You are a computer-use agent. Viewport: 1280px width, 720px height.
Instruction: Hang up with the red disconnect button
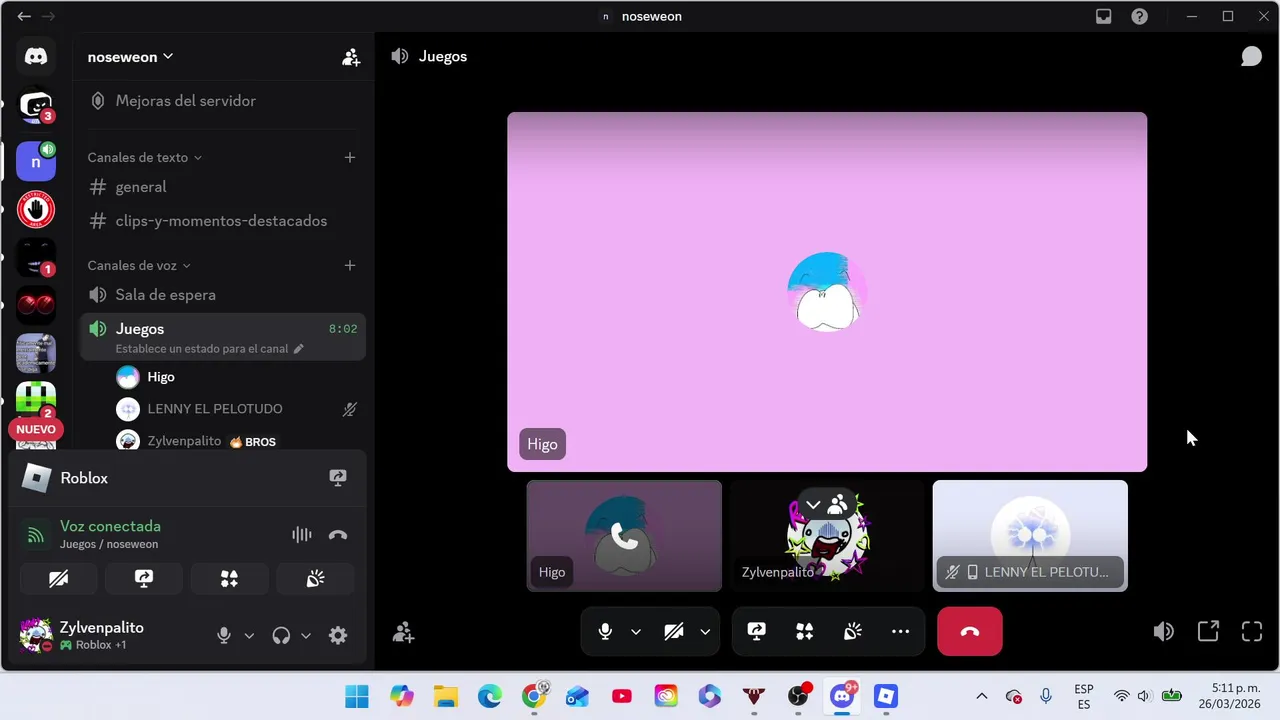pyautogui.click(x=970, y=631)
